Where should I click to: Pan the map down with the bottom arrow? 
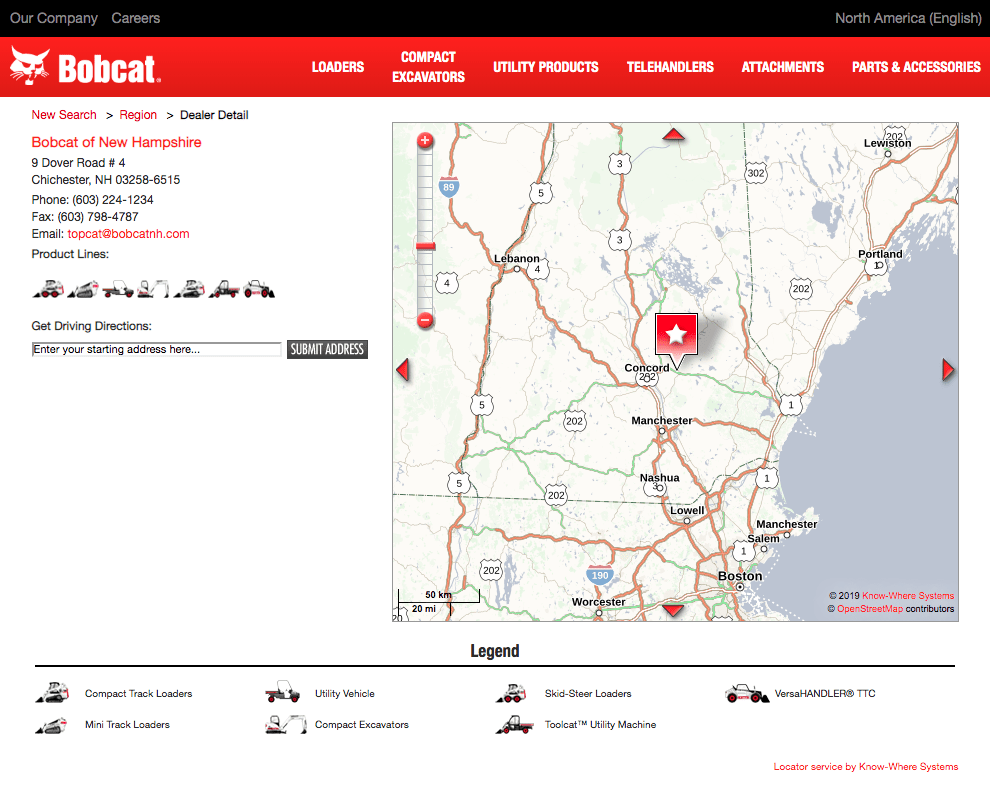(674, 610)
